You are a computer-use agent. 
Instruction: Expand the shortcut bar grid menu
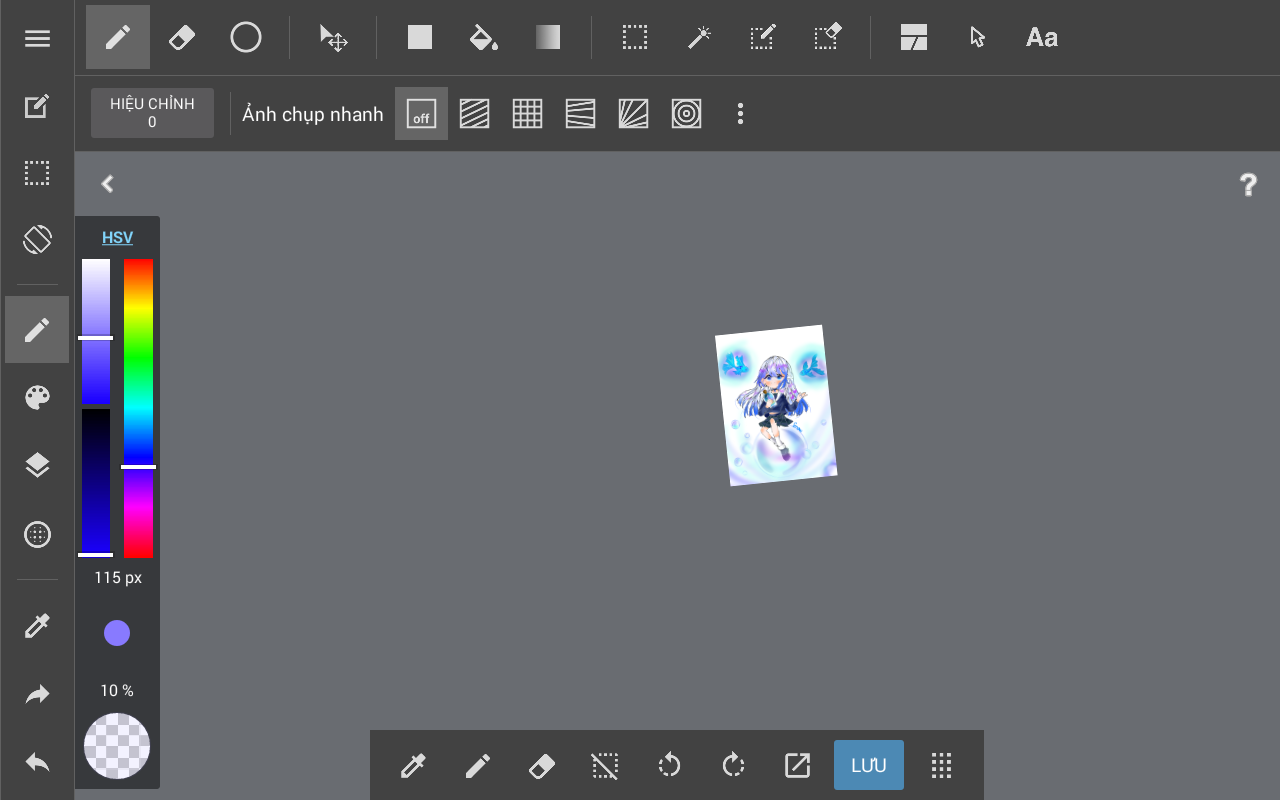pos(940,766)
